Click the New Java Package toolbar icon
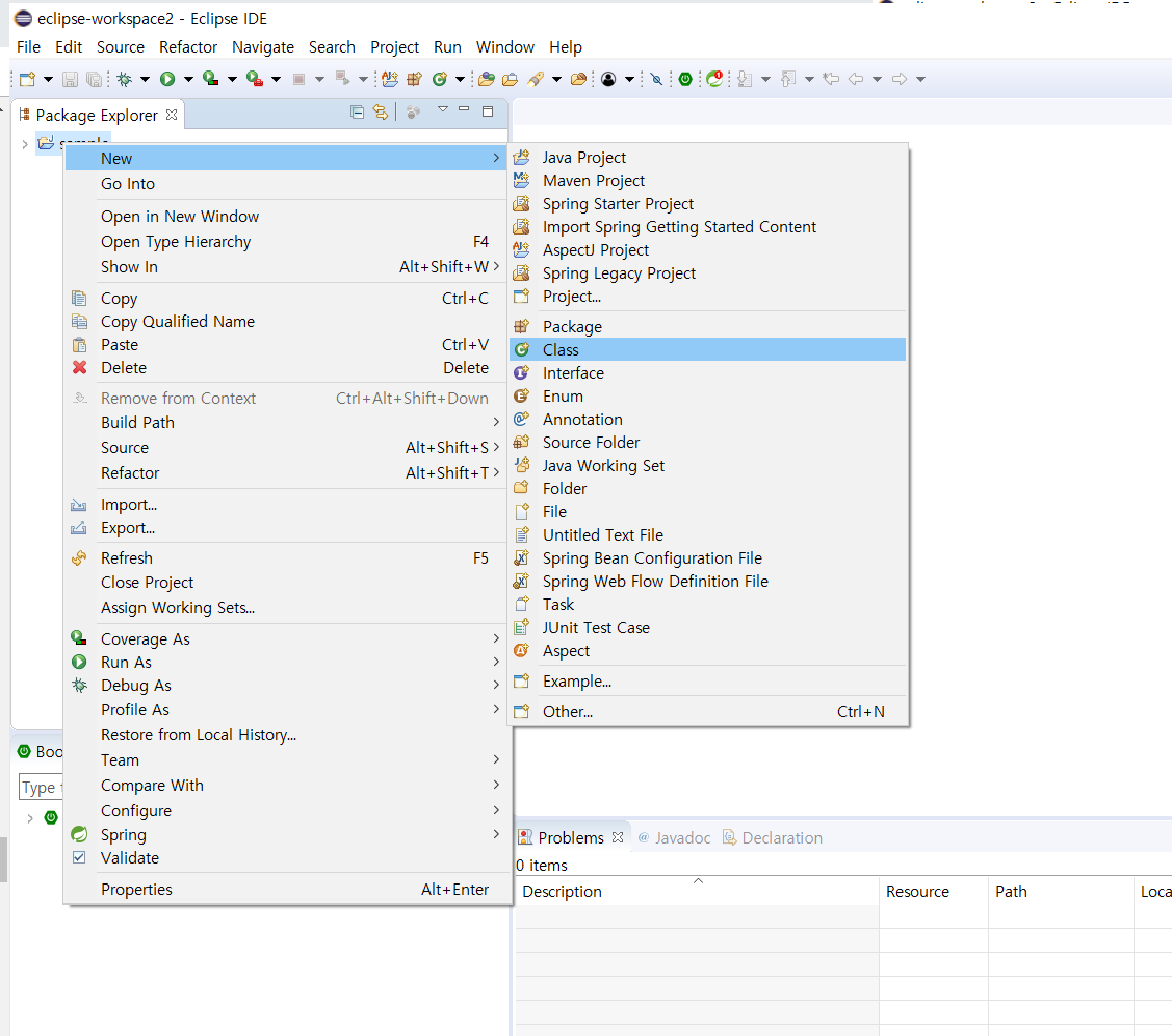 click(415, 79)
